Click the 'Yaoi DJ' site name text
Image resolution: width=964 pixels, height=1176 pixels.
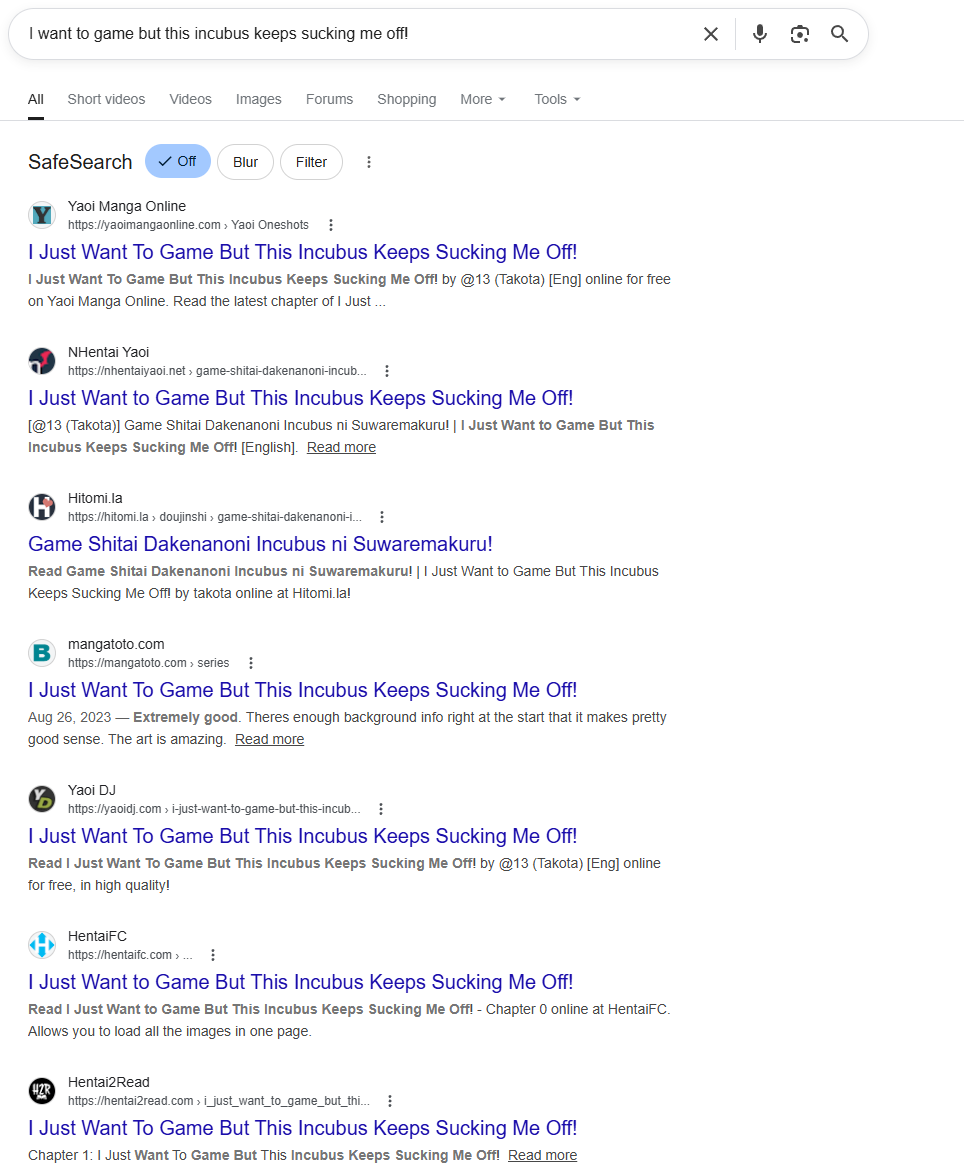coord(92,790)
